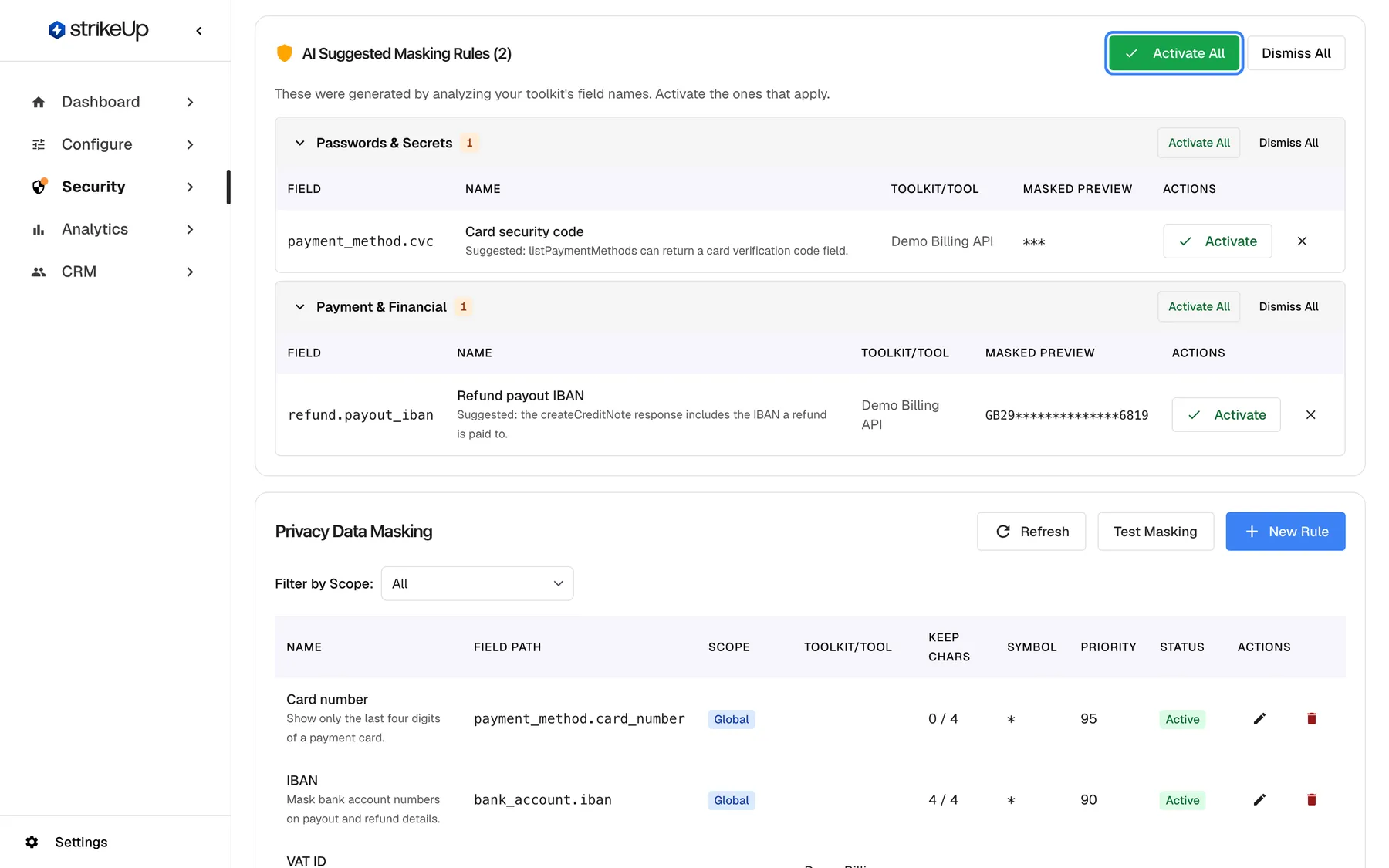Collapse the sidebar with the chevron
1389x868 pixels.
199,31
